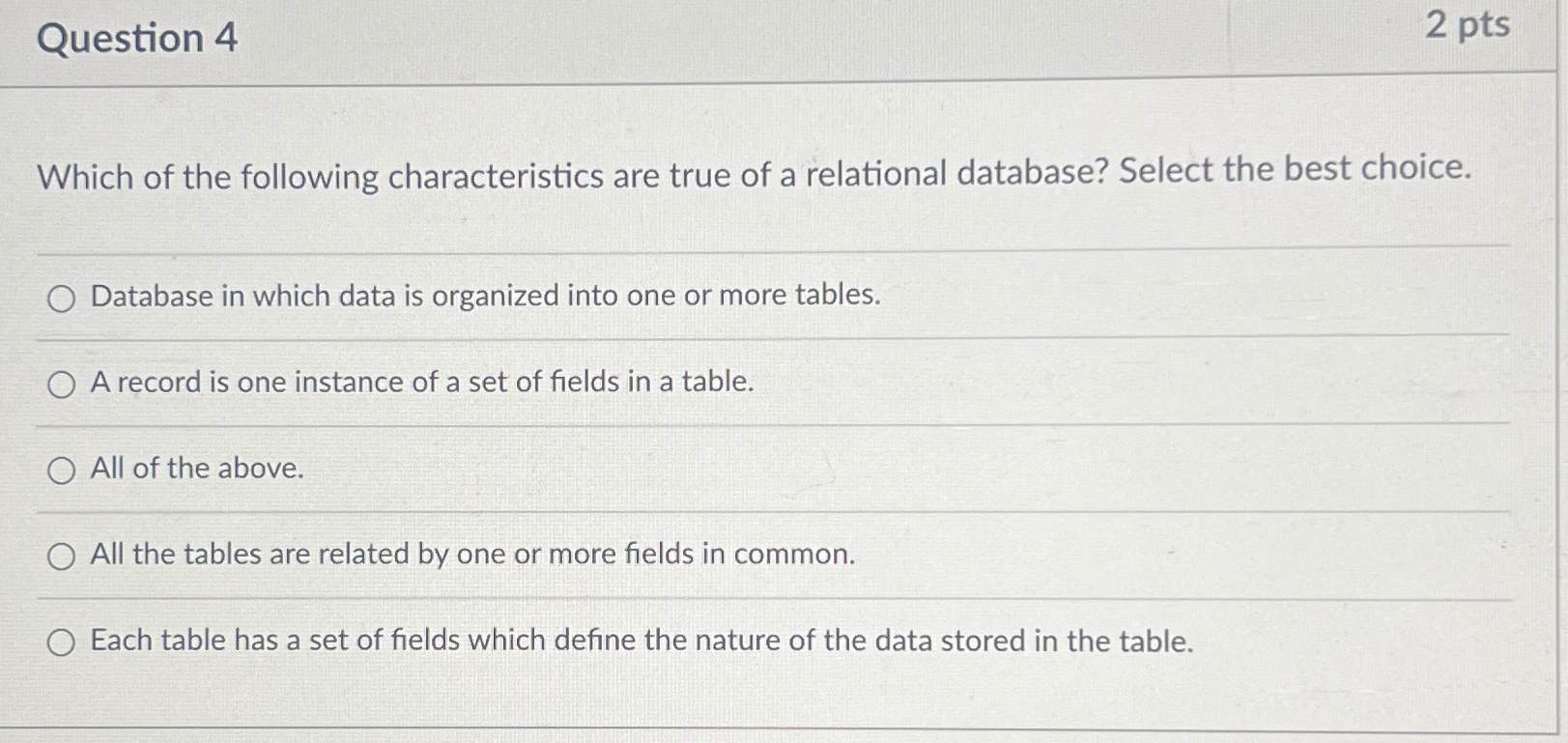
Task: Select the radio button for 'Each table has a set of fields which define the nature of the data stored in the table.'
Action: click(x=62, y=641)
